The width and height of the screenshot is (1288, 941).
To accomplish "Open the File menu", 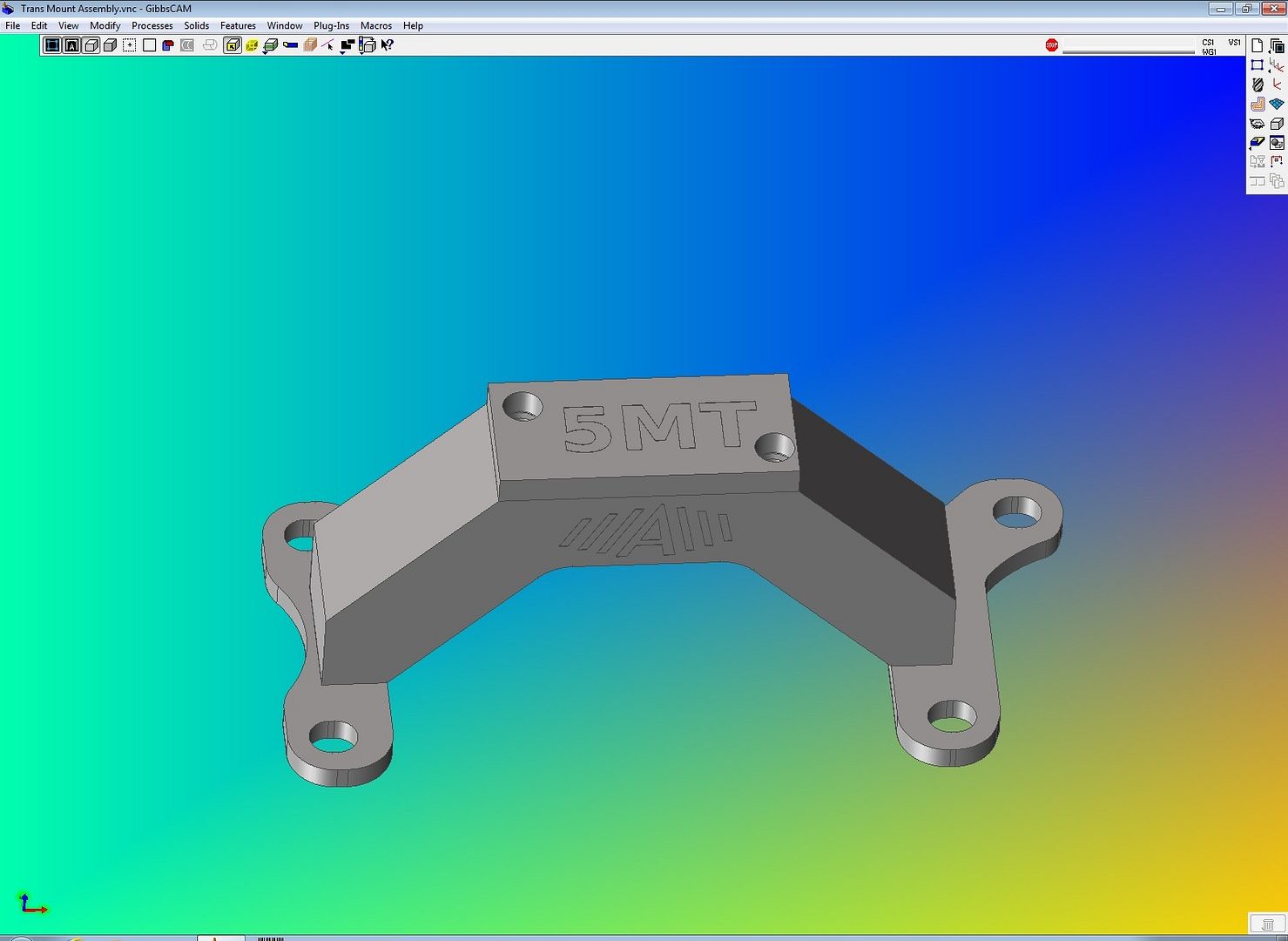I will click(13, 26).
